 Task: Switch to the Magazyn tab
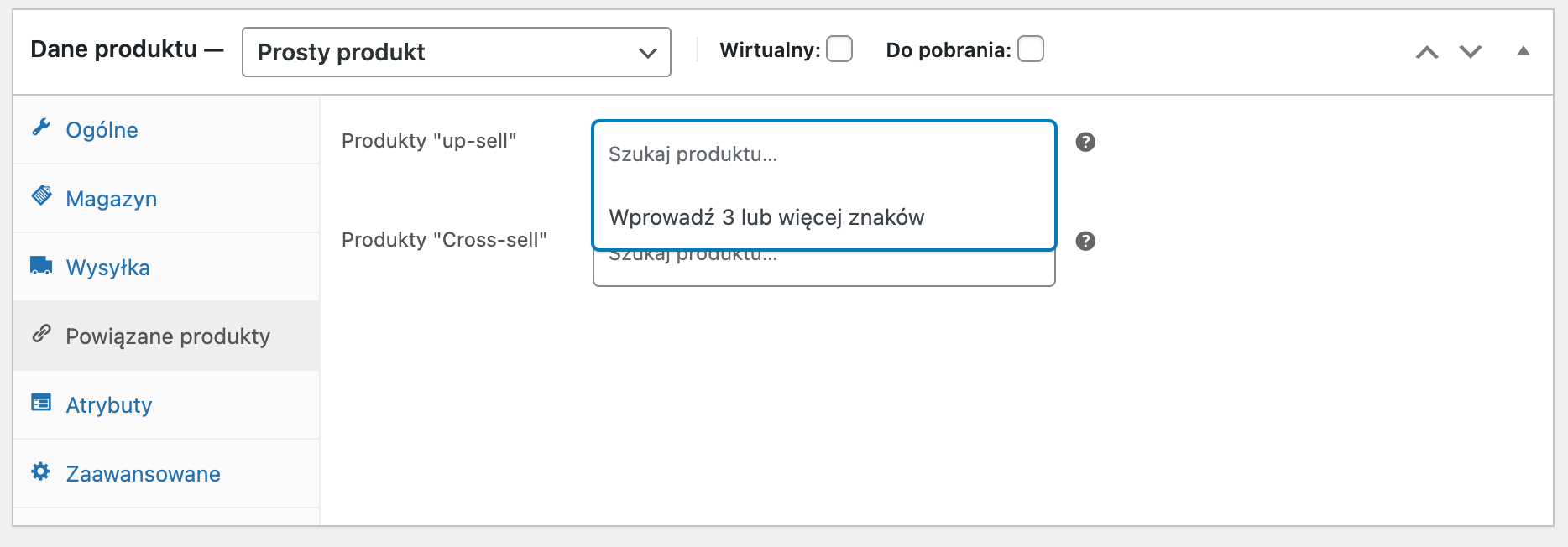[111, 199]
